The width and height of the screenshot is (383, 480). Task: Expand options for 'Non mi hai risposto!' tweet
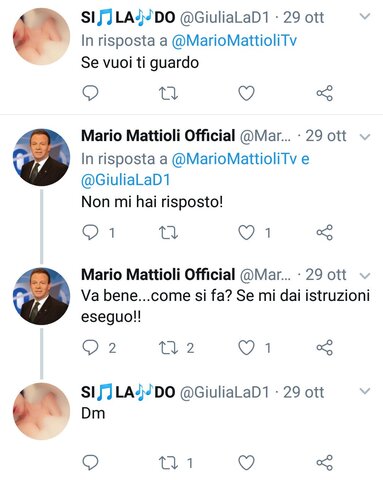tap(365, 137)
